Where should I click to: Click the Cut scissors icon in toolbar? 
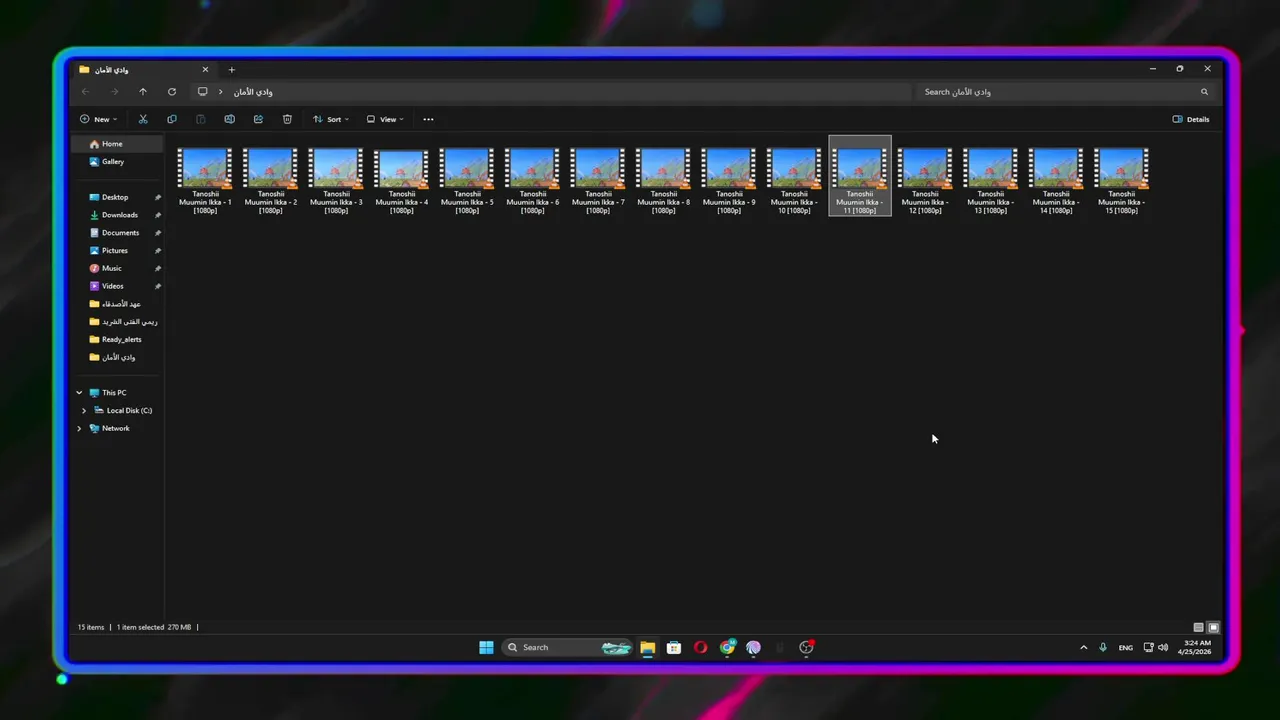143,119
